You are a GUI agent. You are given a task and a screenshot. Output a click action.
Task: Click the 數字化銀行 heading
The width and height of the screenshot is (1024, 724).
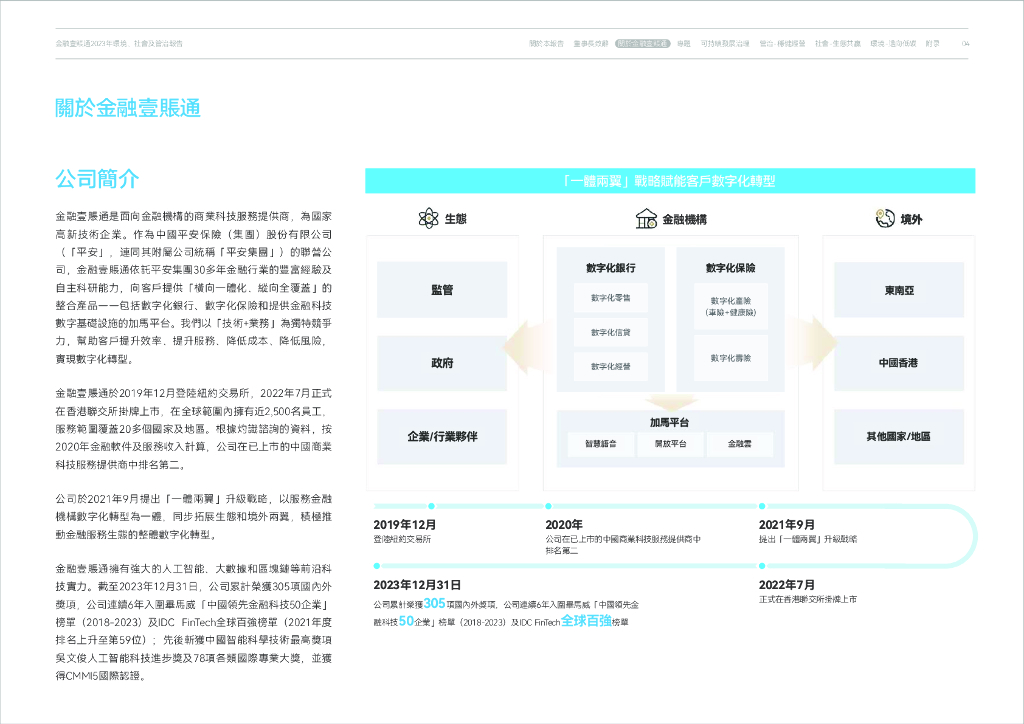[611, 268]
